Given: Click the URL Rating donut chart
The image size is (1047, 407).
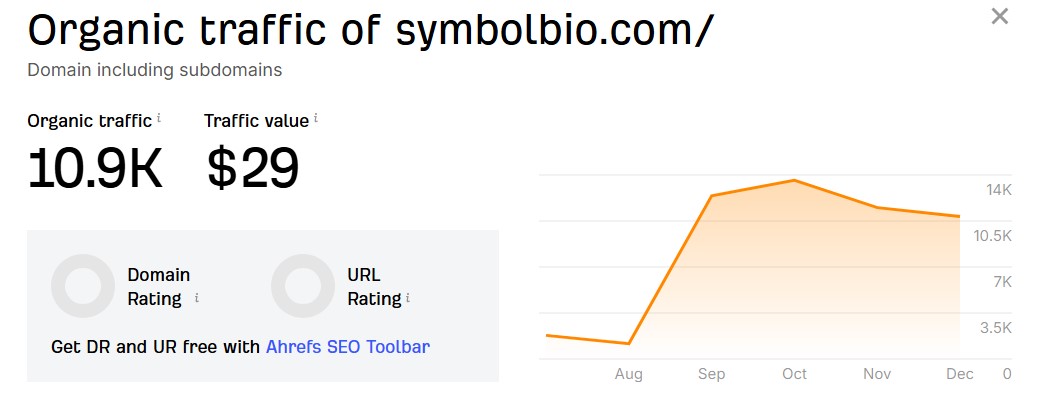Looking at the screenshot, I should pyautogui.click(x=302, y=286).
